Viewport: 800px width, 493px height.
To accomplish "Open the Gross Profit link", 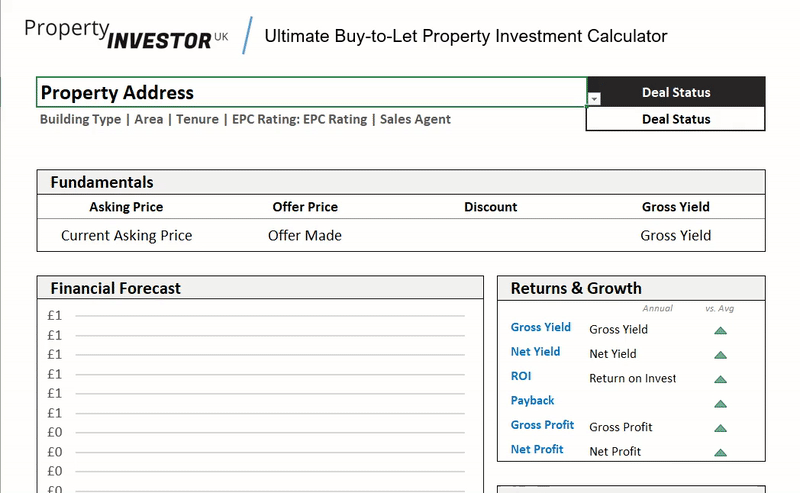I will (542, 425).
